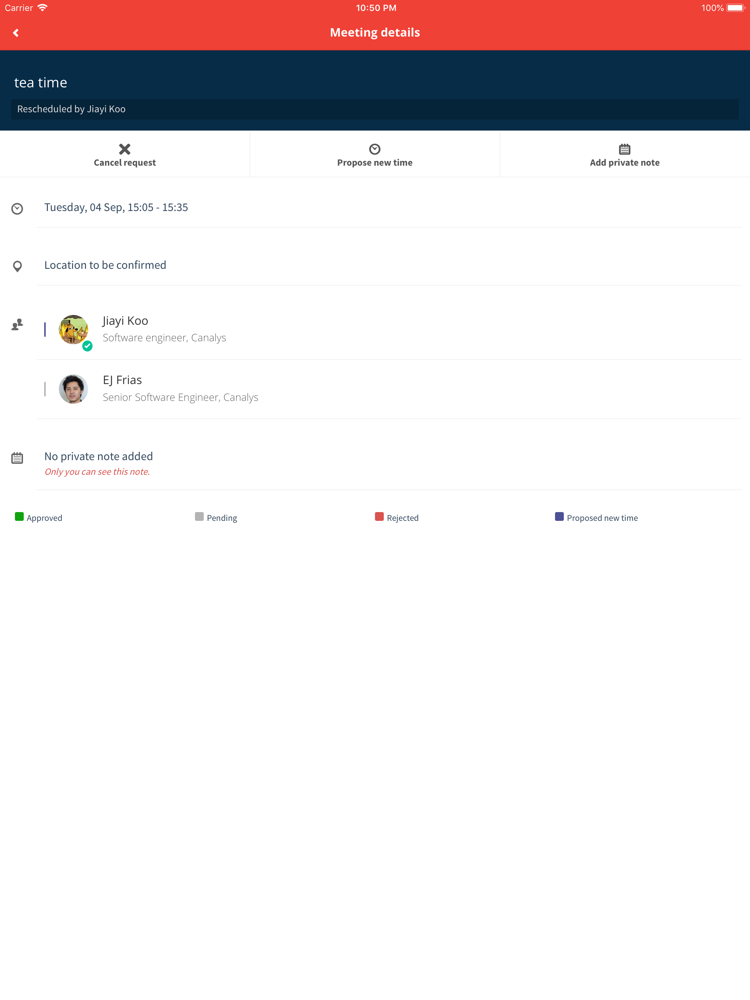This screenshot has height=1000, width=750.
Task: Tap the Propose new time clock icon
Action: point(375,149)
